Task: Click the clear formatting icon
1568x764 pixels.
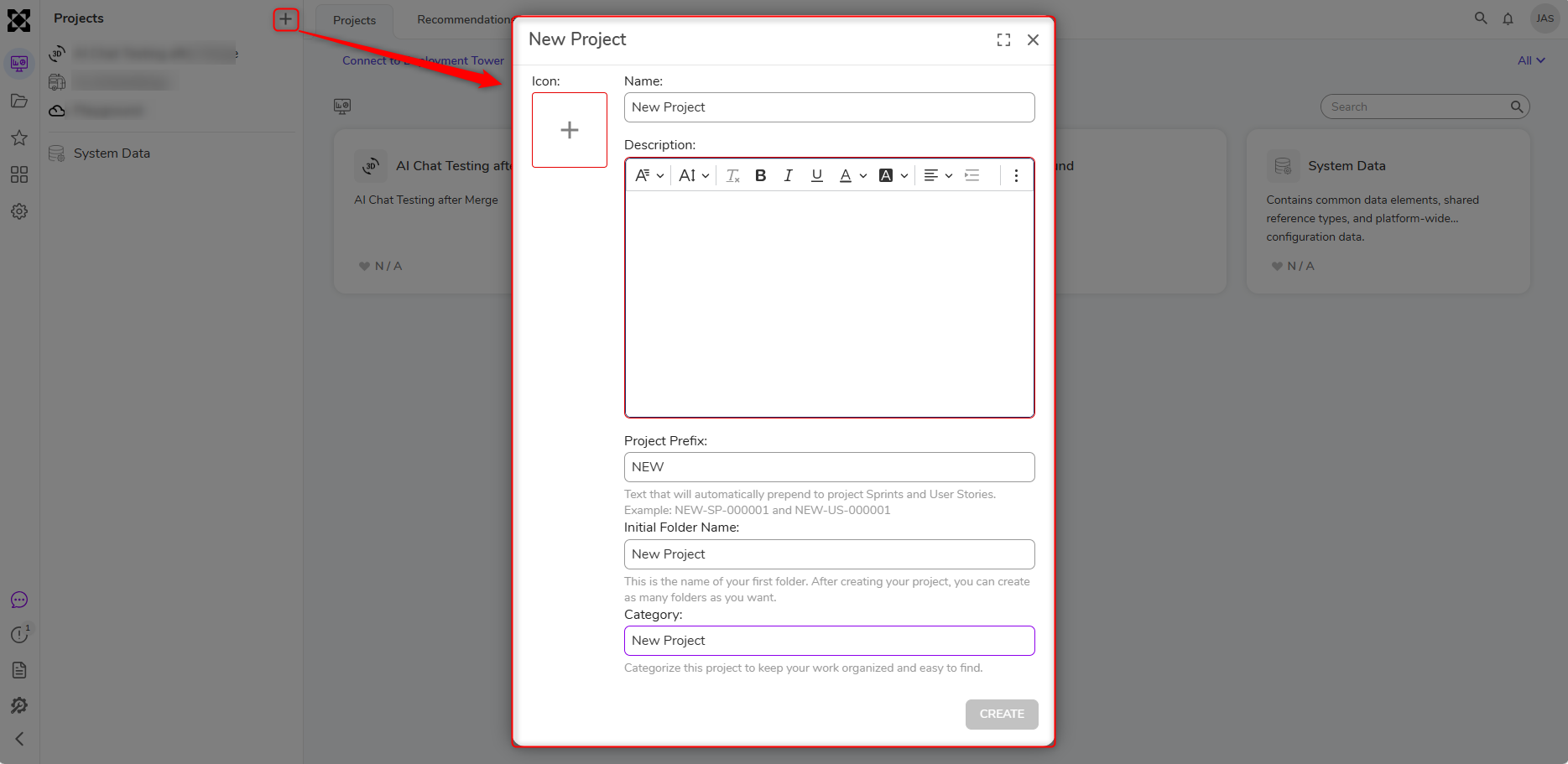Action: coord(732,175)
